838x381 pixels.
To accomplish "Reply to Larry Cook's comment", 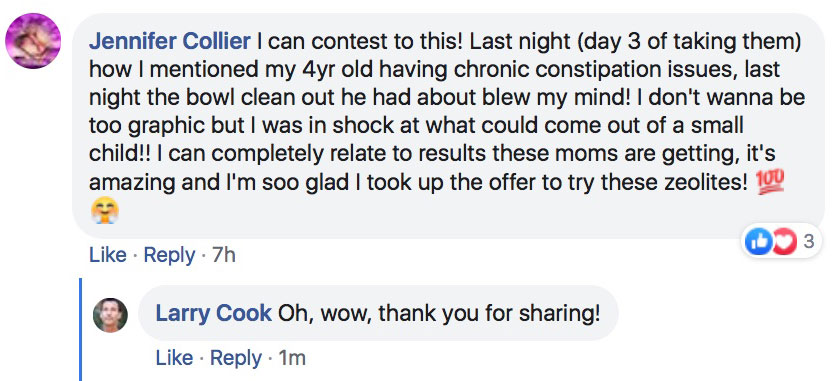I will pyautogui.click(x=236, y=358).
